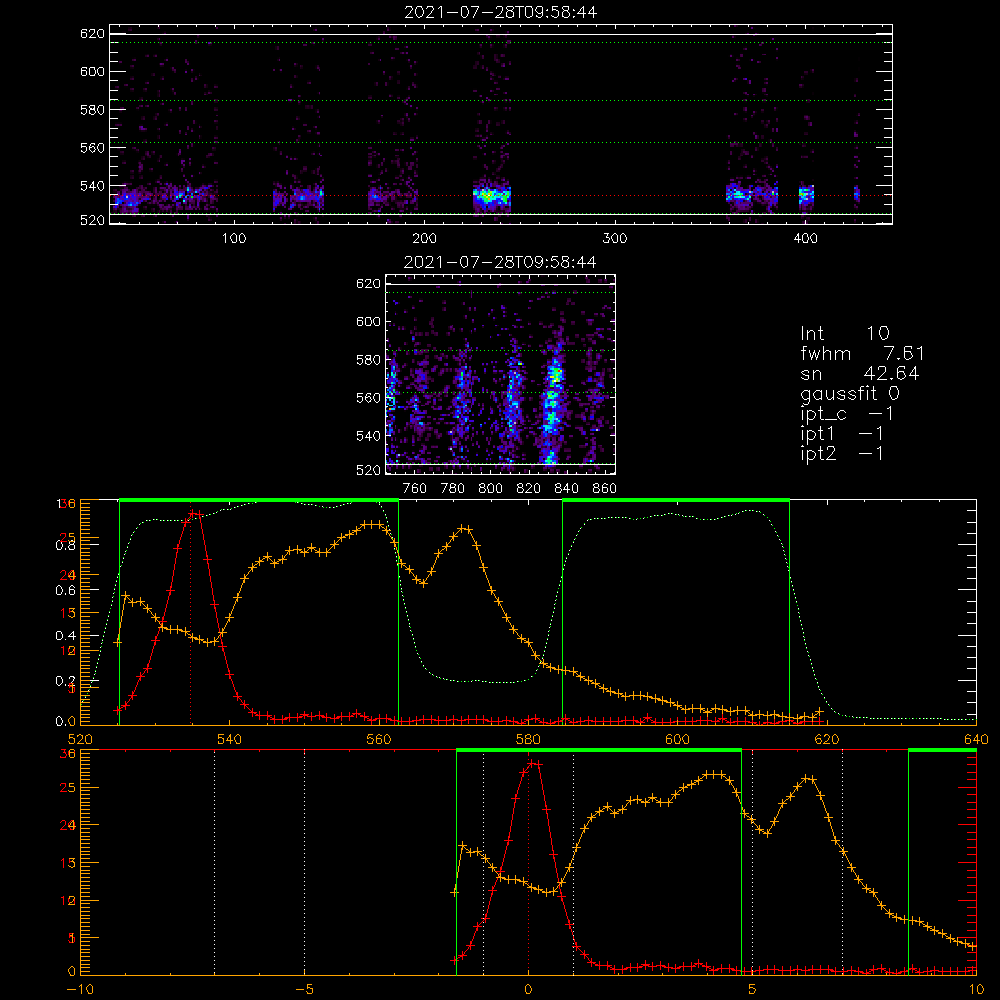This screenshot has height=1000, width=1000.
Task: Click the '820' x-axis label of middle spectrogram
Action: coord(529,489)
